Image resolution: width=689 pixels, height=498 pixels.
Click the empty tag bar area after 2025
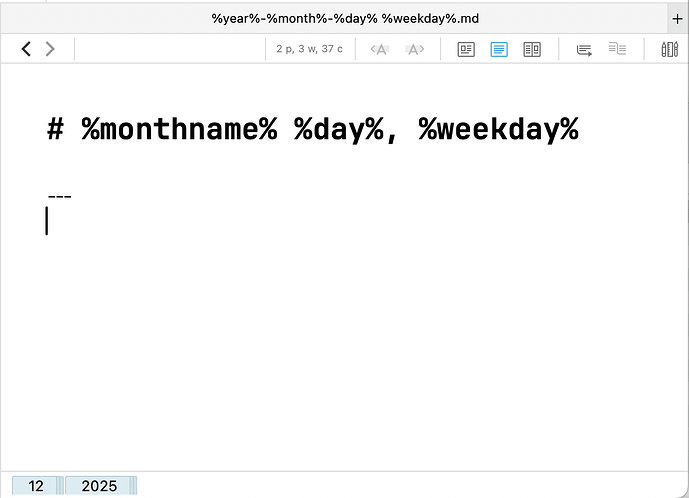coord(400,486)
